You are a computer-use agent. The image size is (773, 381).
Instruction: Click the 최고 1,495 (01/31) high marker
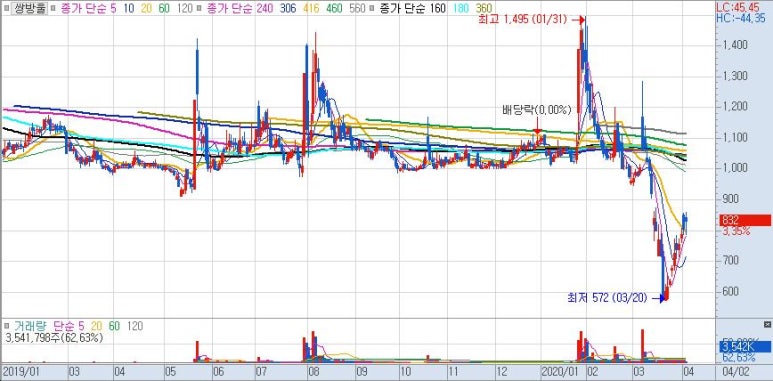(523, 20)
